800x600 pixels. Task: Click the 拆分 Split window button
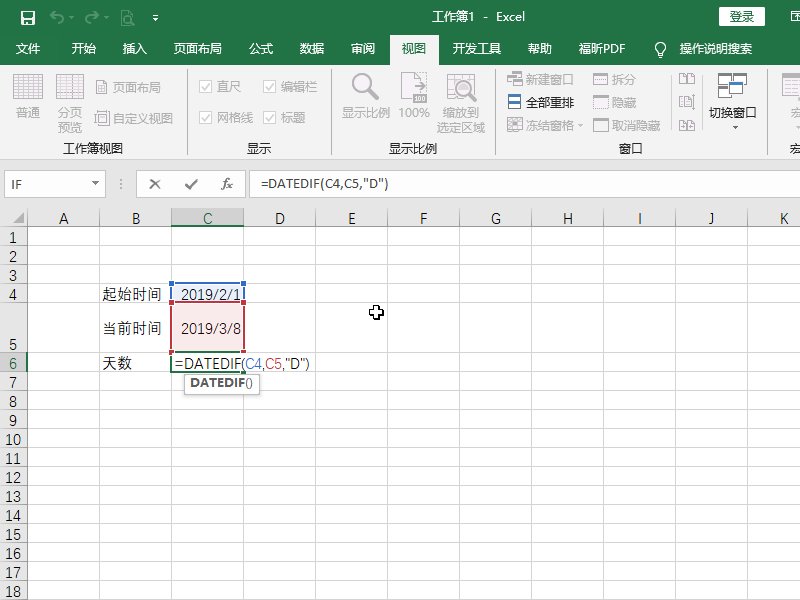618,78
